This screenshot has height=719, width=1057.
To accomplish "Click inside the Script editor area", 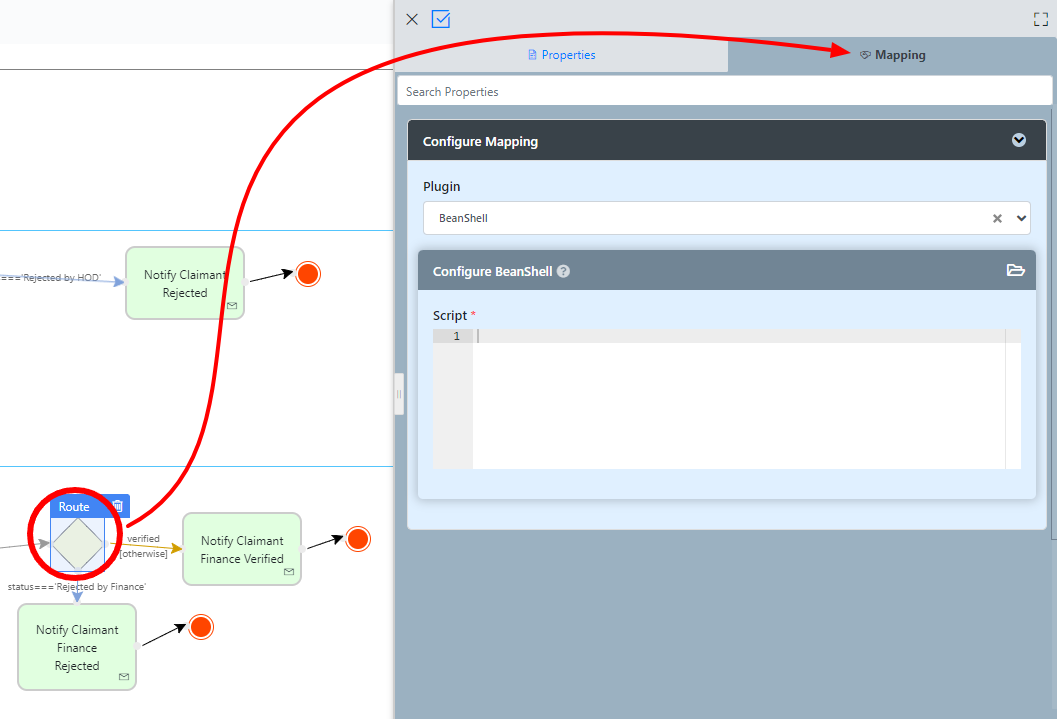I will [738, 400].
